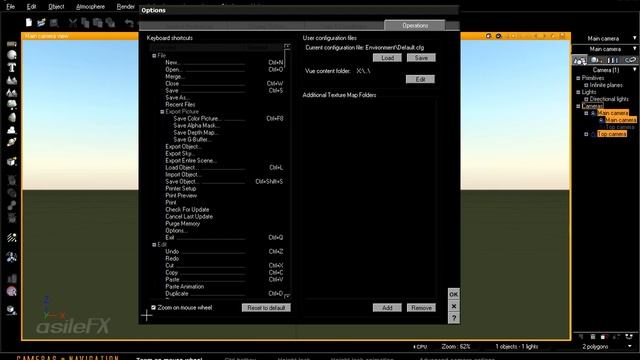Click the first round icon in view title bar
Viewport: 640px width, 360px height.
pos(489,36)
